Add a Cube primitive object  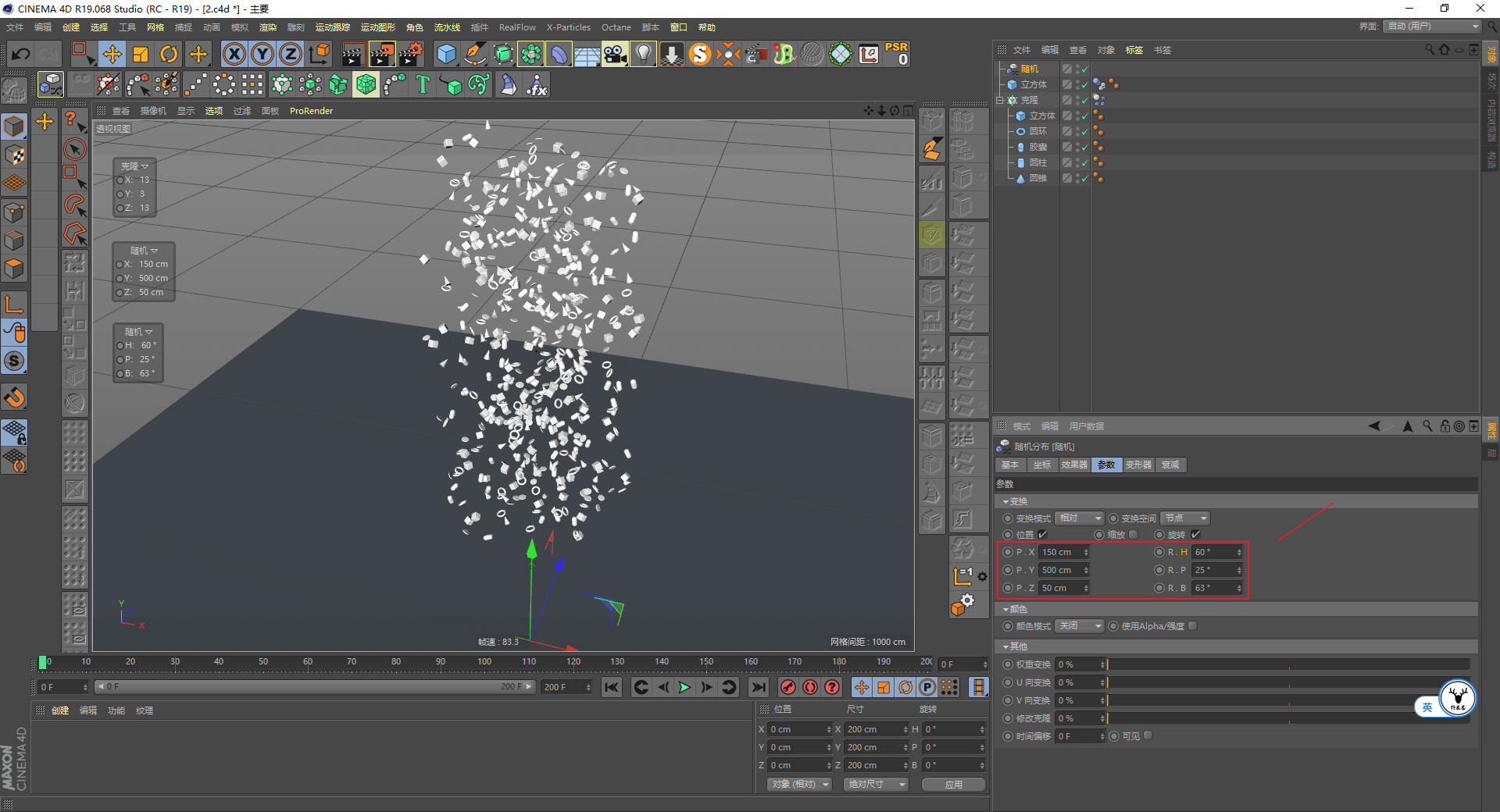pos(446,55)
